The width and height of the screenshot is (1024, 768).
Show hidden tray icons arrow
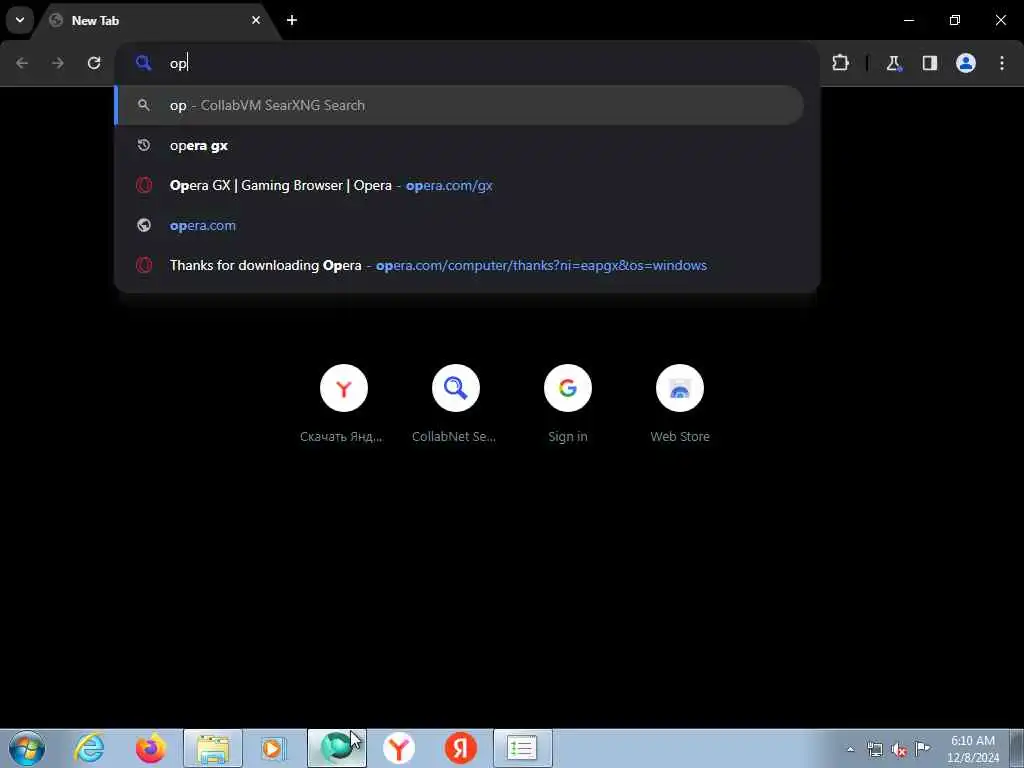click(850, 749)
